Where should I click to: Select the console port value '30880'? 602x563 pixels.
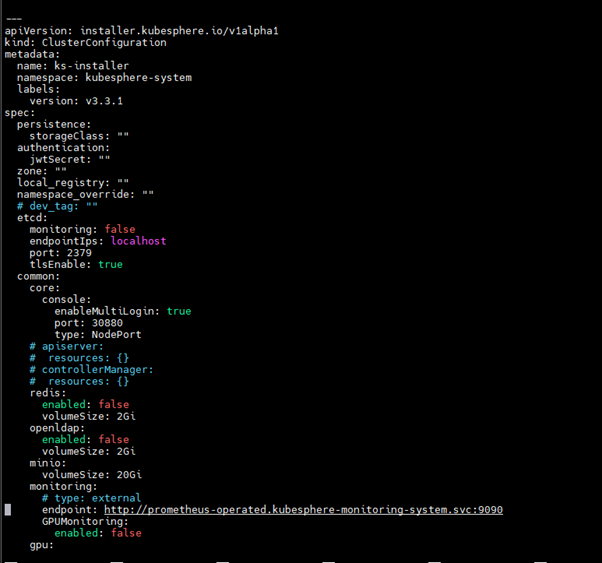point(107,323)
